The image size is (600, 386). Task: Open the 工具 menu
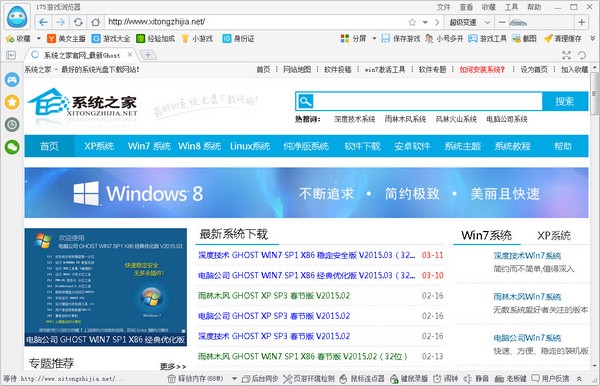(x=511, y=7)
